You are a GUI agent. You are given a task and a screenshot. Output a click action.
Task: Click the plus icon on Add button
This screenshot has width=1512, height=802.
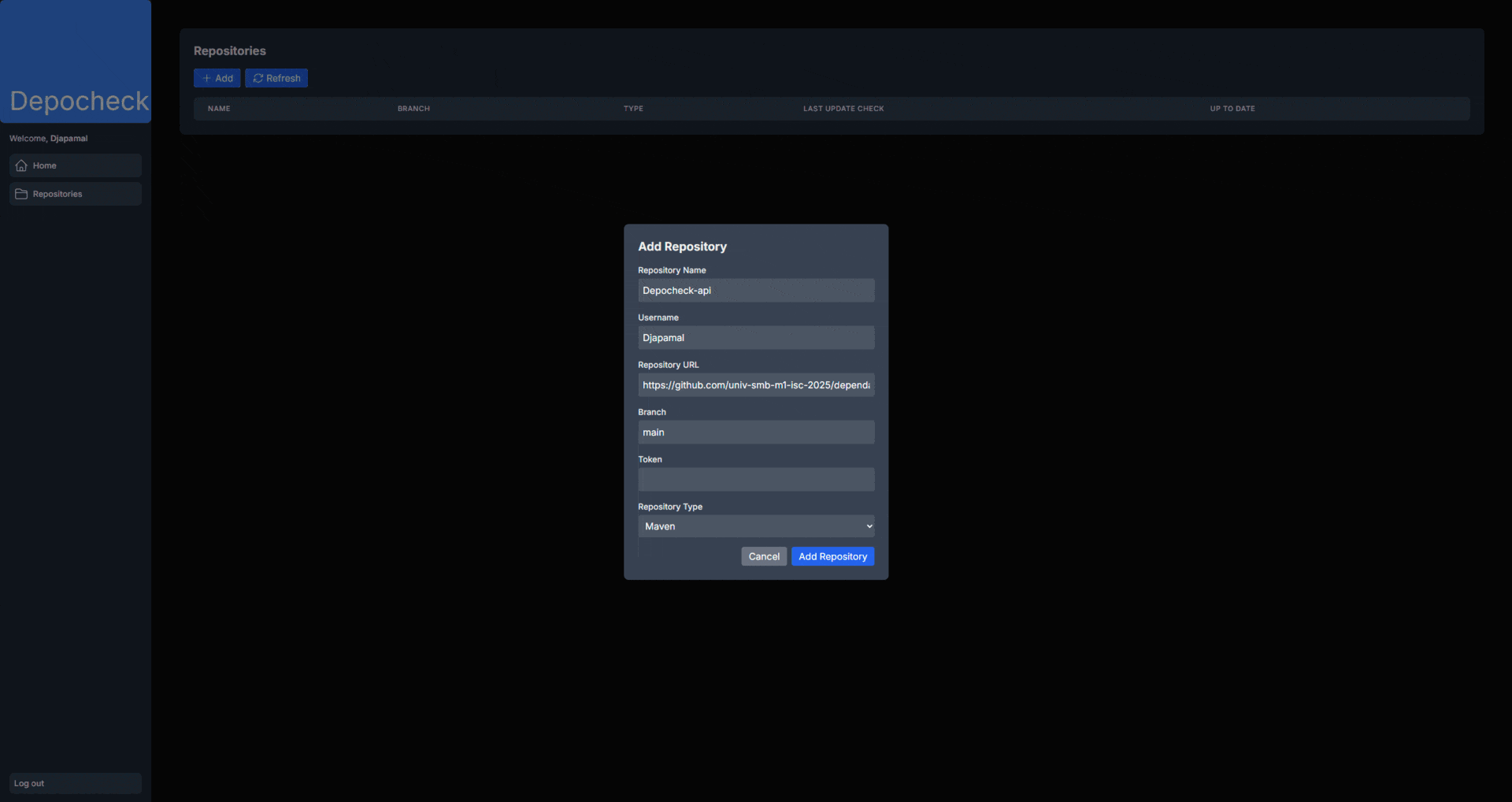[x=206, y=78]
